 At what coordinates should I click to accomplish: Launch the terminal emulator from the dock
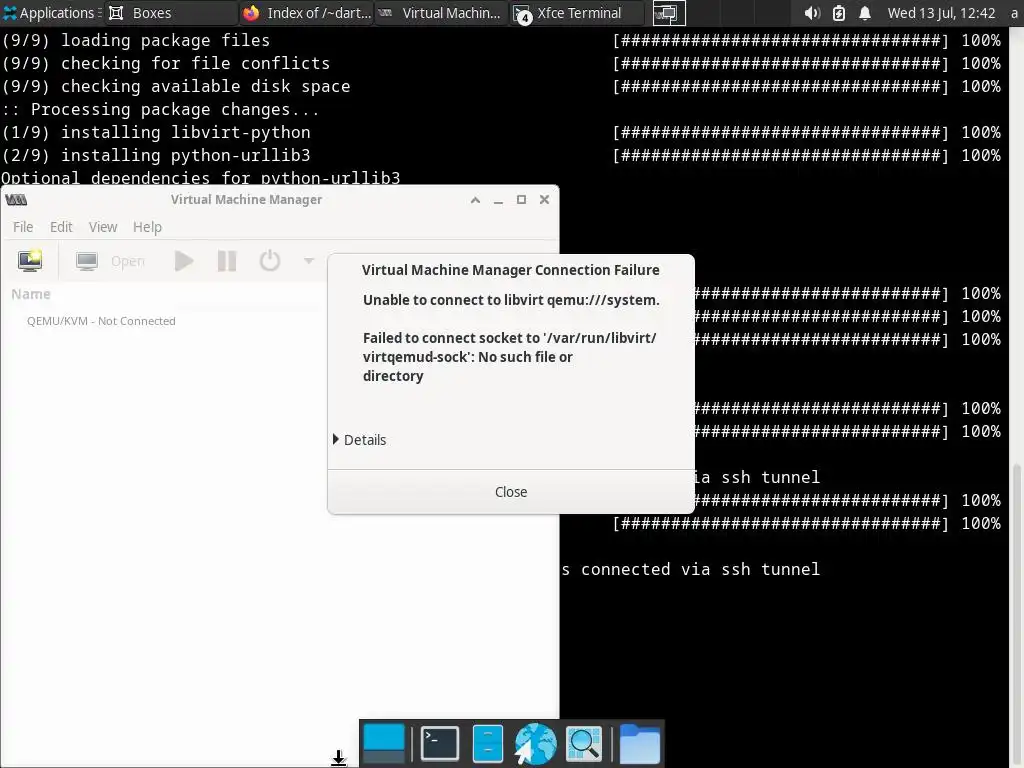[x=440, y=743]
